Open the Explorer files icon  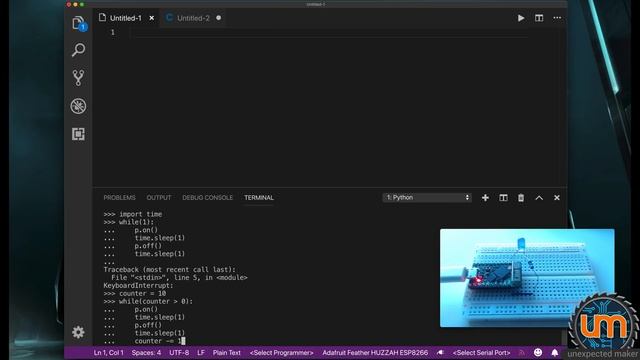(78, 23)
